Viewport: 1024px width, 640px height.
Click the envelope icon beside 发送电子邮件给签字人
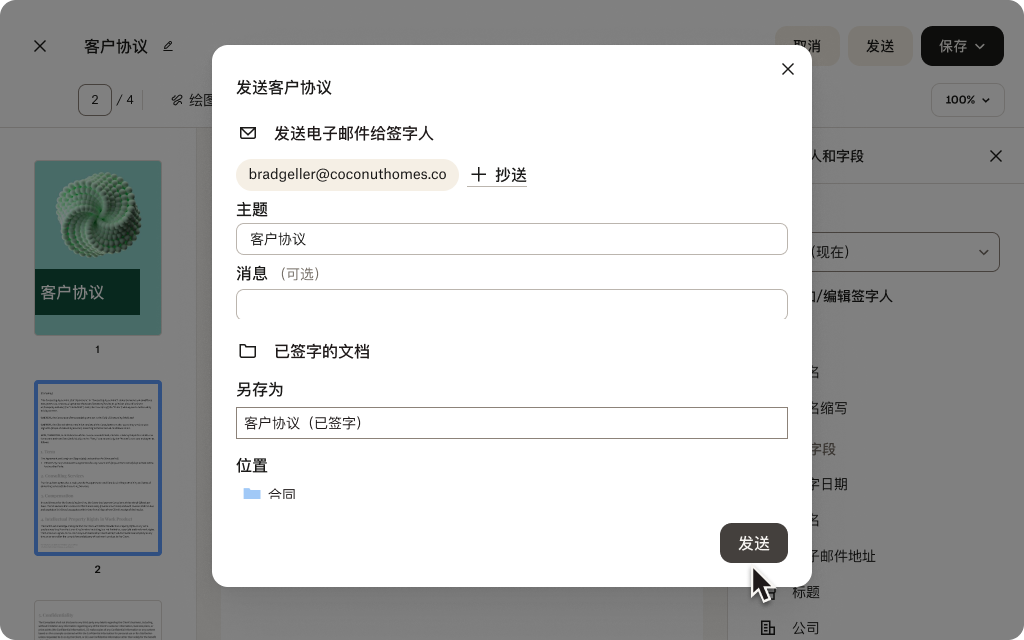click(248, 133)
